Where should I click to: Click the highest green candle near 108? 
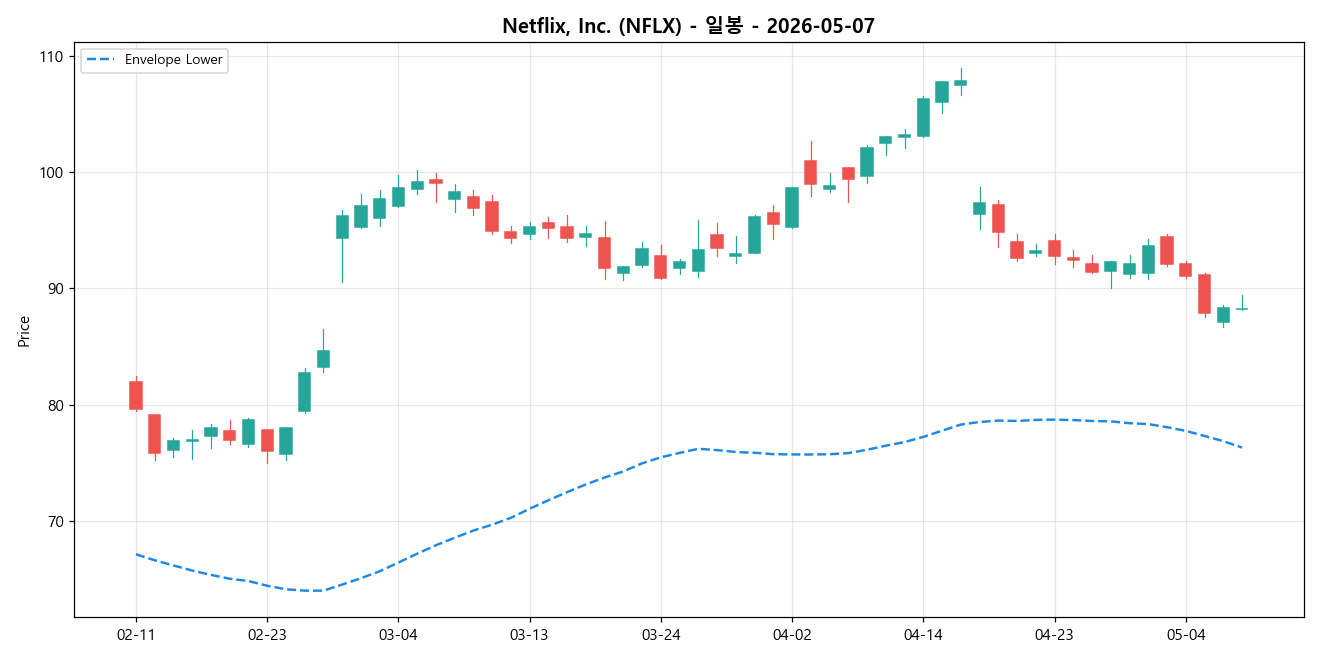[960, 83]
